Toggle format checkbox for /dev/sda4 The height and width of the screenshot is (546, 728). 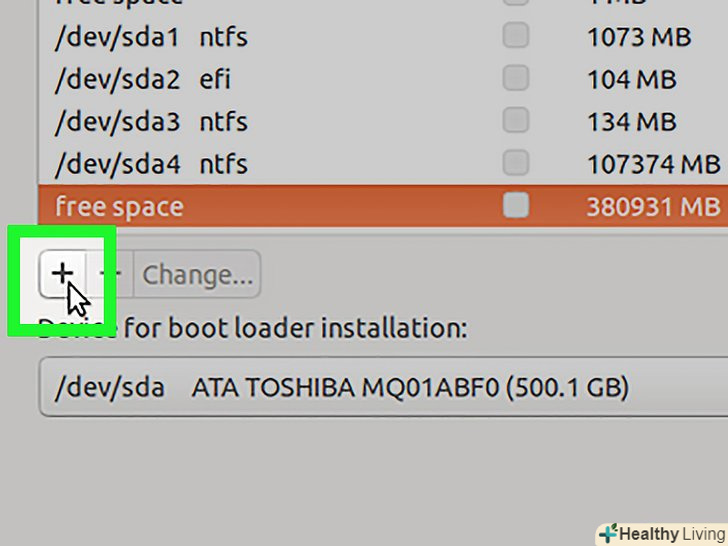click(515, 162)
